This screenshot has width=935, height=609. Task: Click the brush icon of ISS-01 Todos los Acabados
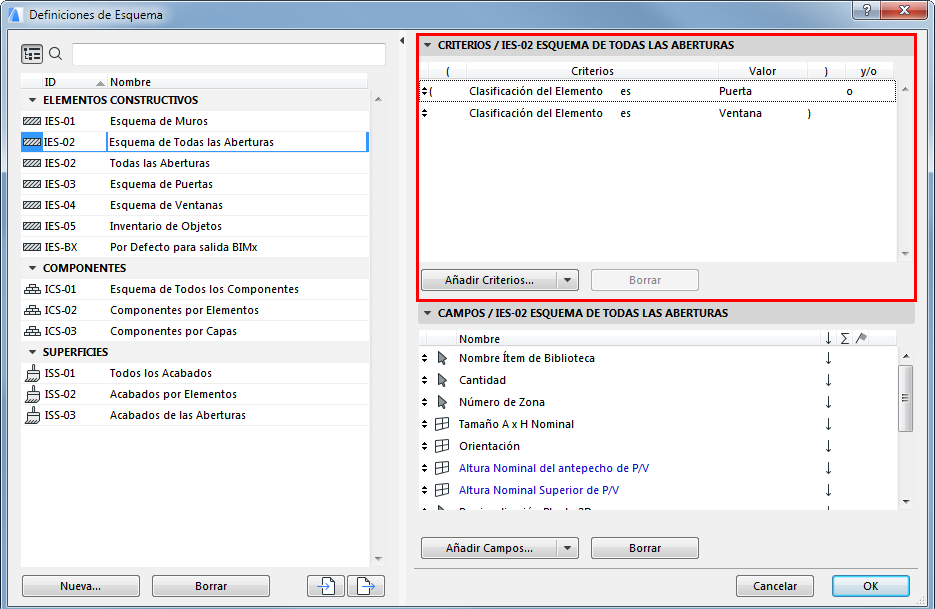pyautogui.click(x=33, y=373)
